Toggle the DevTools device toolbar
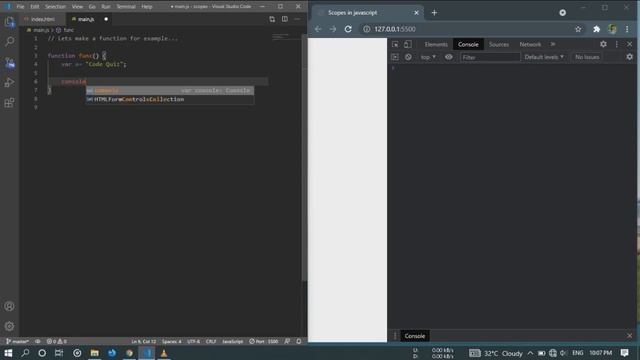This screenshot has width=640, height=360. point(408,44)
